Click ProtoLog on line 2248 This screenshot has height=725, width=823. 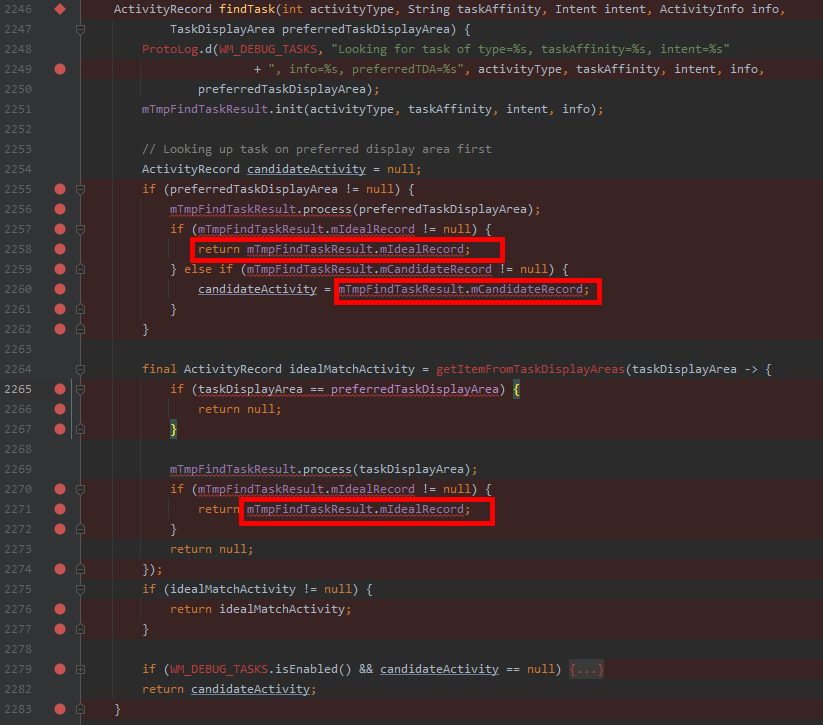(170, 49)
